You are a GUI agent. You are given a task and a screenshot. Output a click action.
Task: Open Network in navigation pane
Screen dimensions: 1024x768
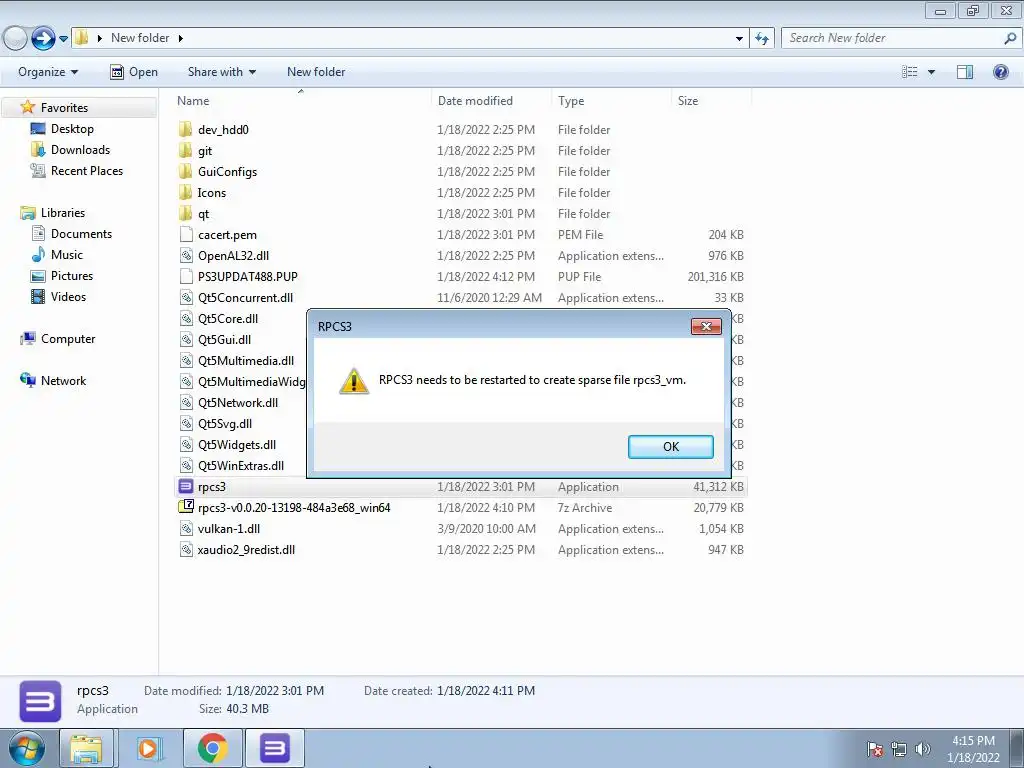click(63, 381)
